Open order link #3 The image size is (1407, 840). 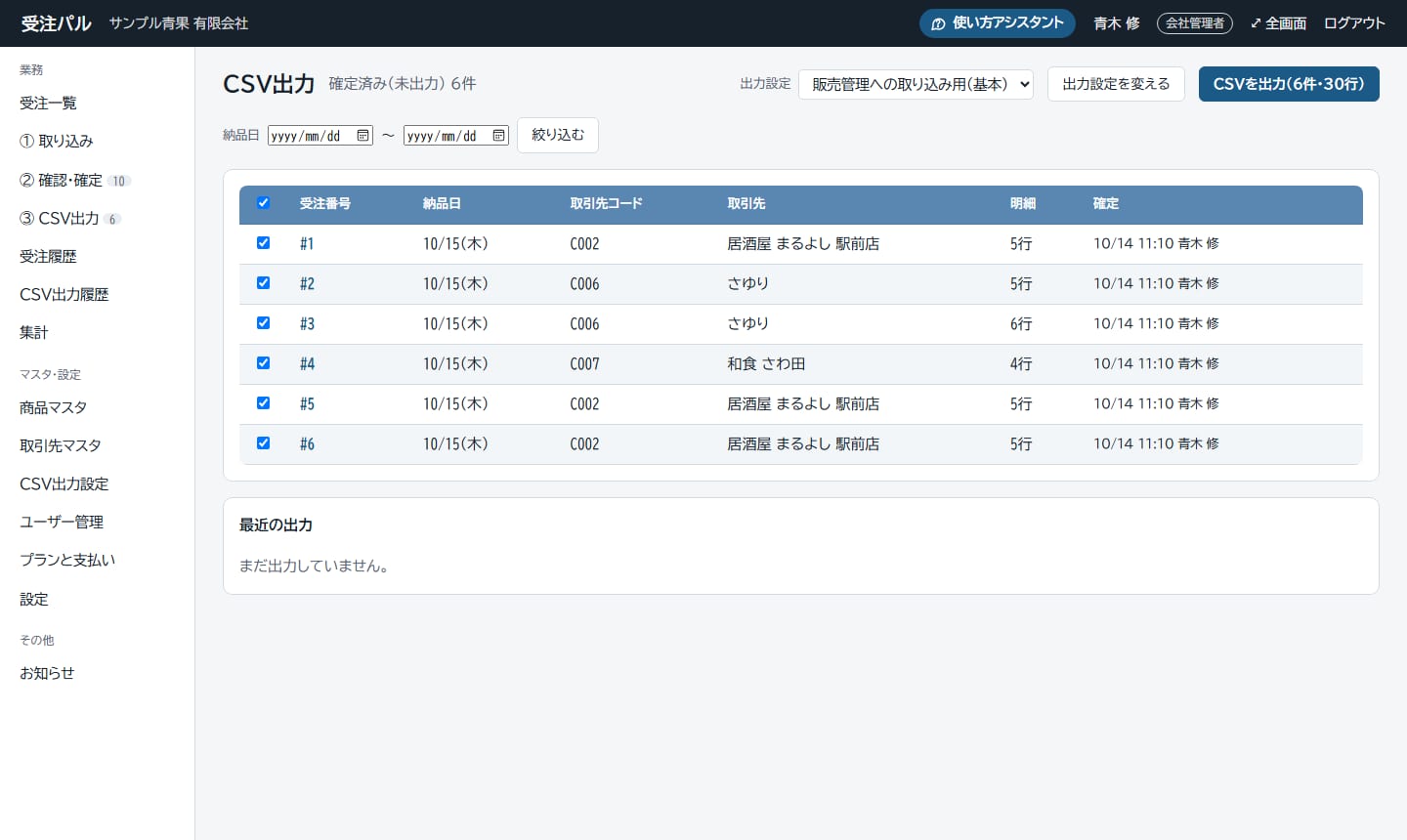coord(307,324)
